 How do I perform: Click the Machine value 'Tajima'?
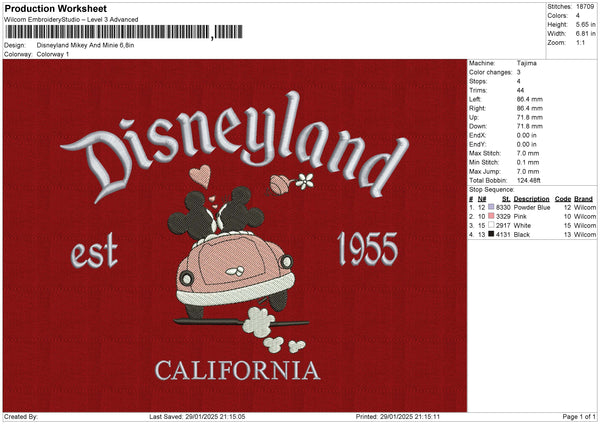(527, 63)
